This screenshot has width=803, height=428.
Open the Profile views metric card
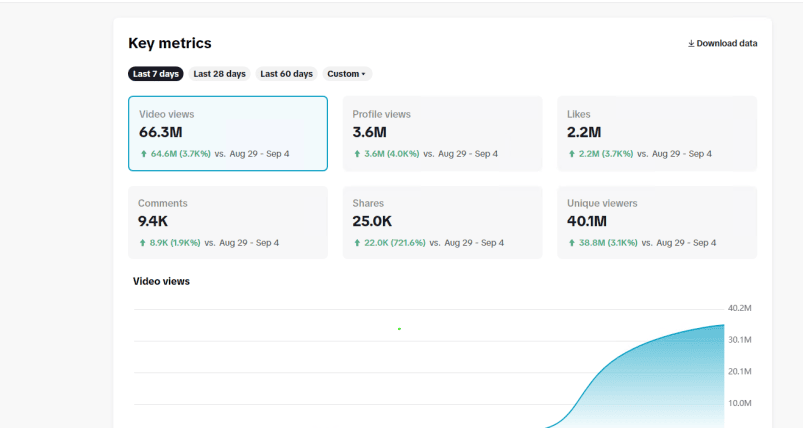click(x=442, y=133)
